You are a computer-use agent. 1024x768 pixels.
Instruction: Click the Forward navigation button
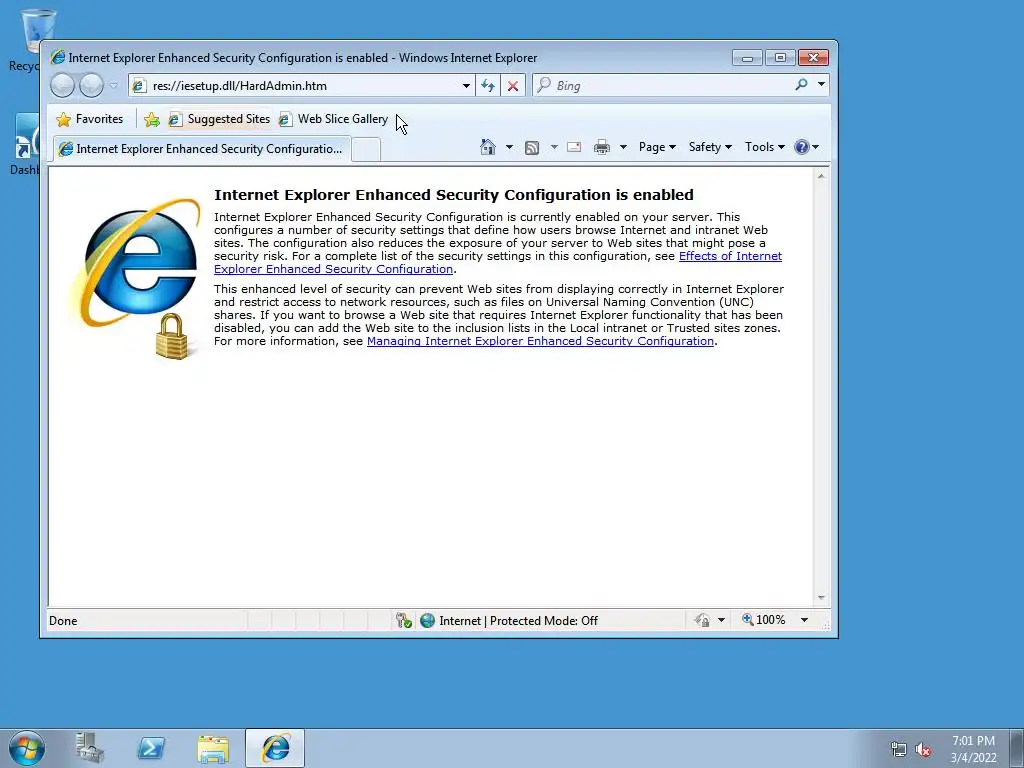point(91,86)
